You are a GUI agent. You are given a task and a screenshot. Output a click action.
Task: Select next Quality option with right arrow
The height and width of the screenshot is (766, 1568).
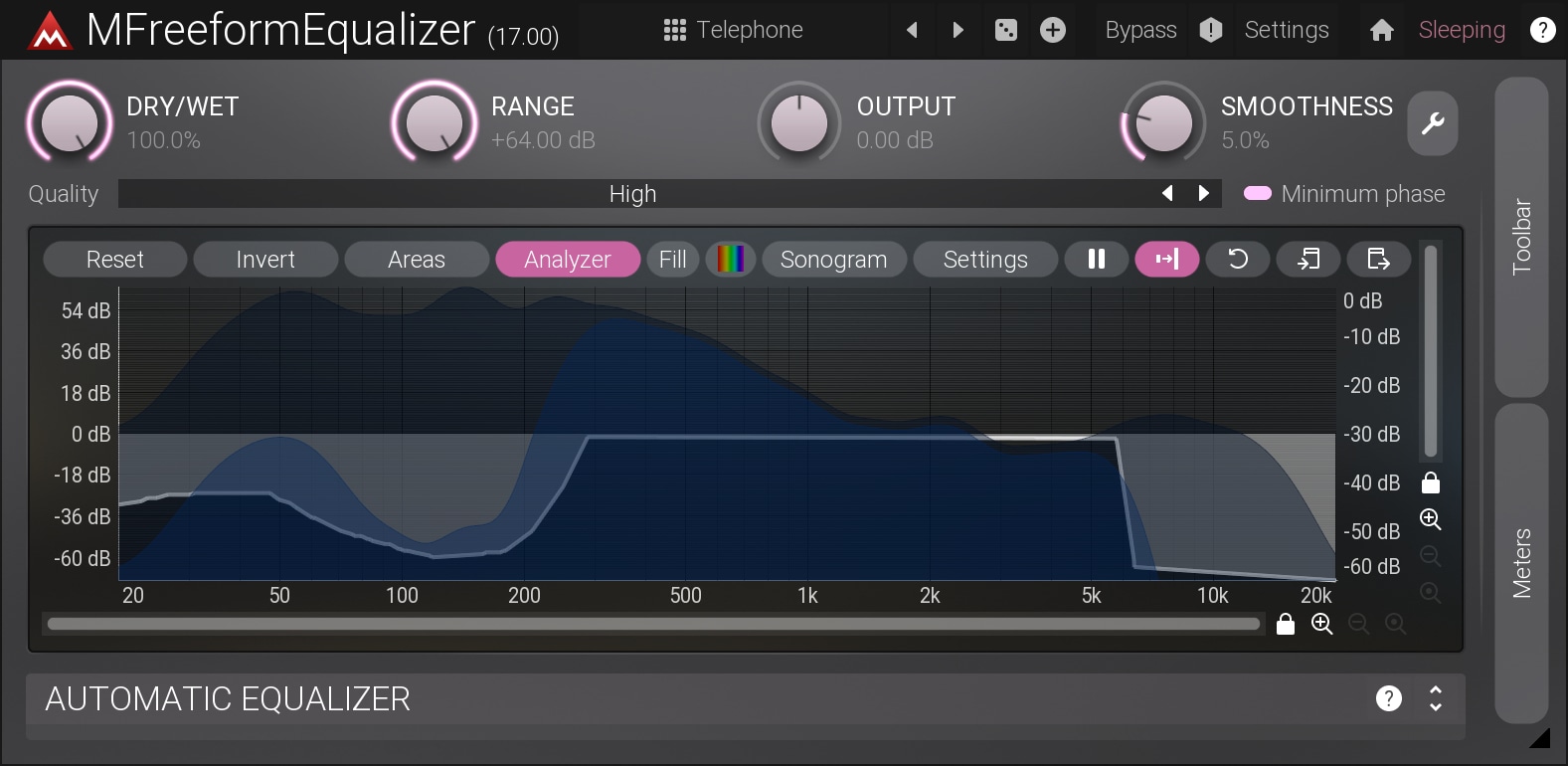[x=1204, y=194]
